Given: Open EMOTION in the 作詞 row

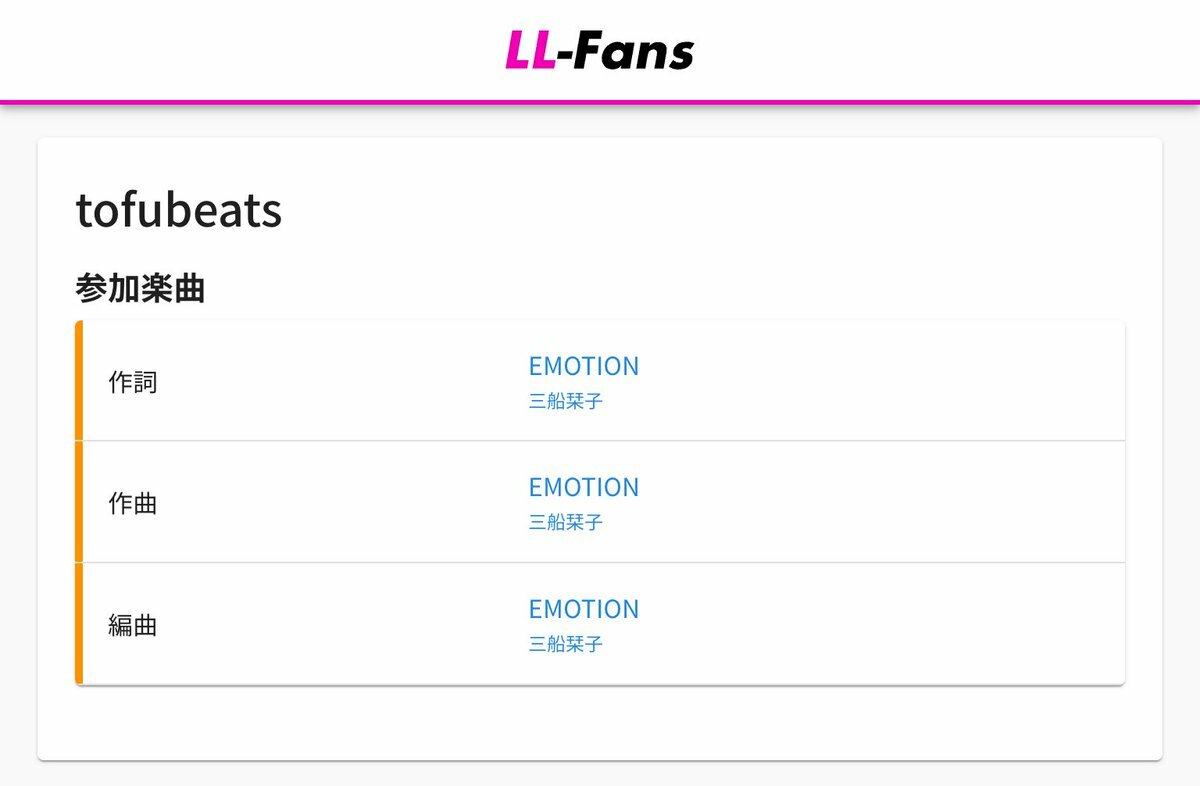Looking at the screenshot, I should [x=584, y=366].
